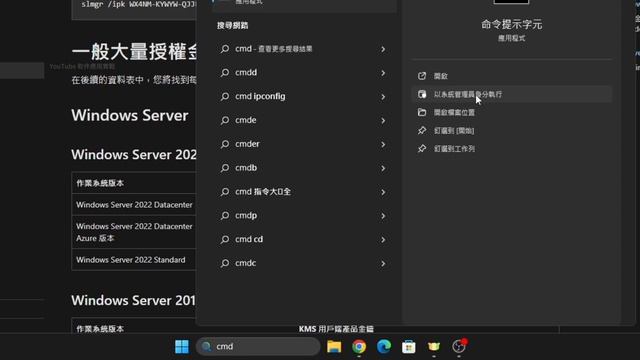Click the search icon beside 'cmd ipconfig'
Image resolution: width=640 pixels, height=360 pixels.
(225, 96)
